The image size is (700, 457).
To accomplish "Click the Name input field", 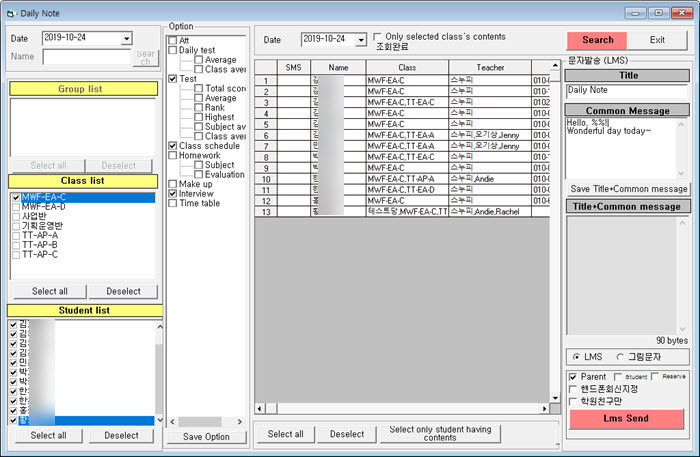I will [x=87, y=57].
